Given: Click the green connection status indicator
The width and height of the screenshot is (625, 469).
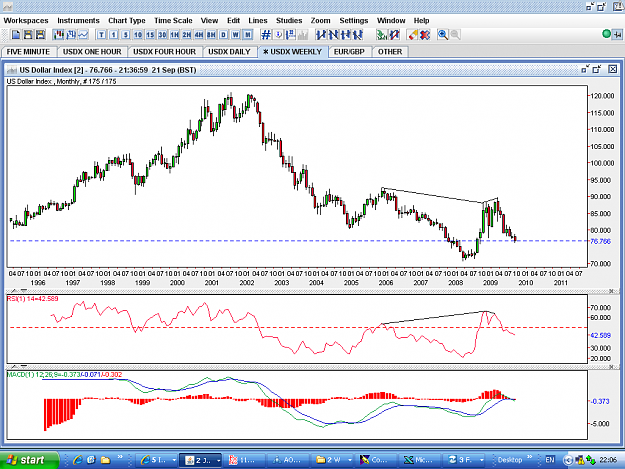Looking at the screenshot, I should (x=606, y=34).
